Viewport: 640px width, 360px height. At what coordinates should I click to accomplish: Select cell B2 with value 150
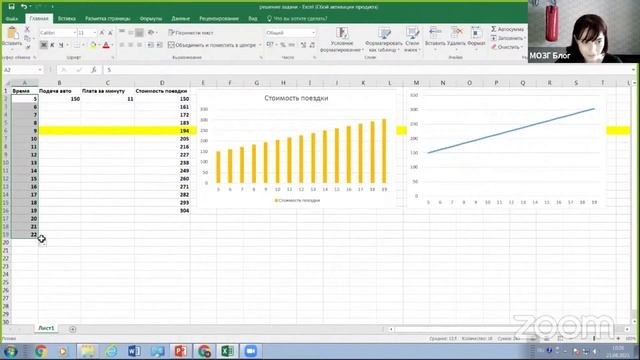click(59, 99)
